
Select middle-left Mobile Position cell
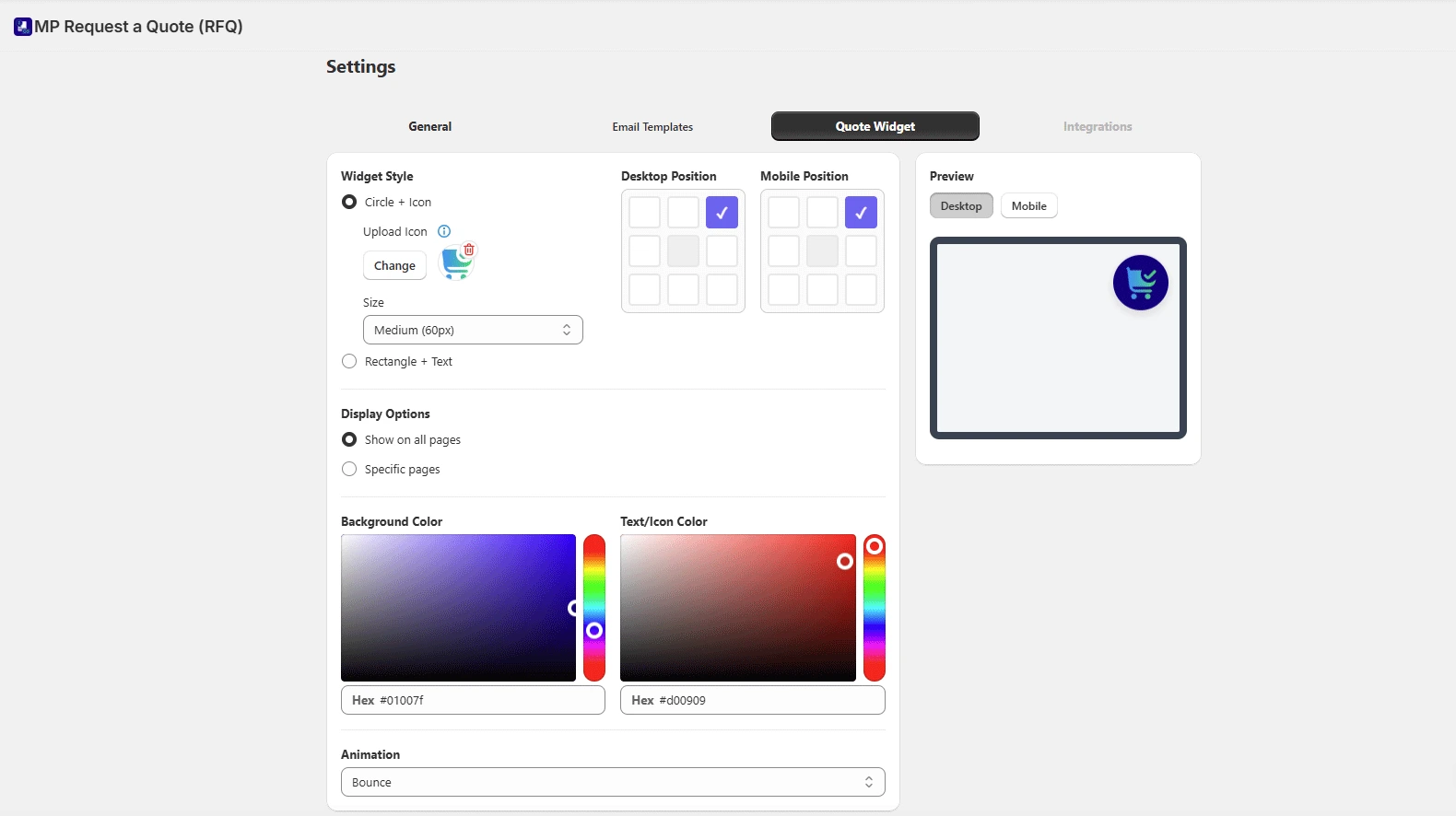point(783,251)
